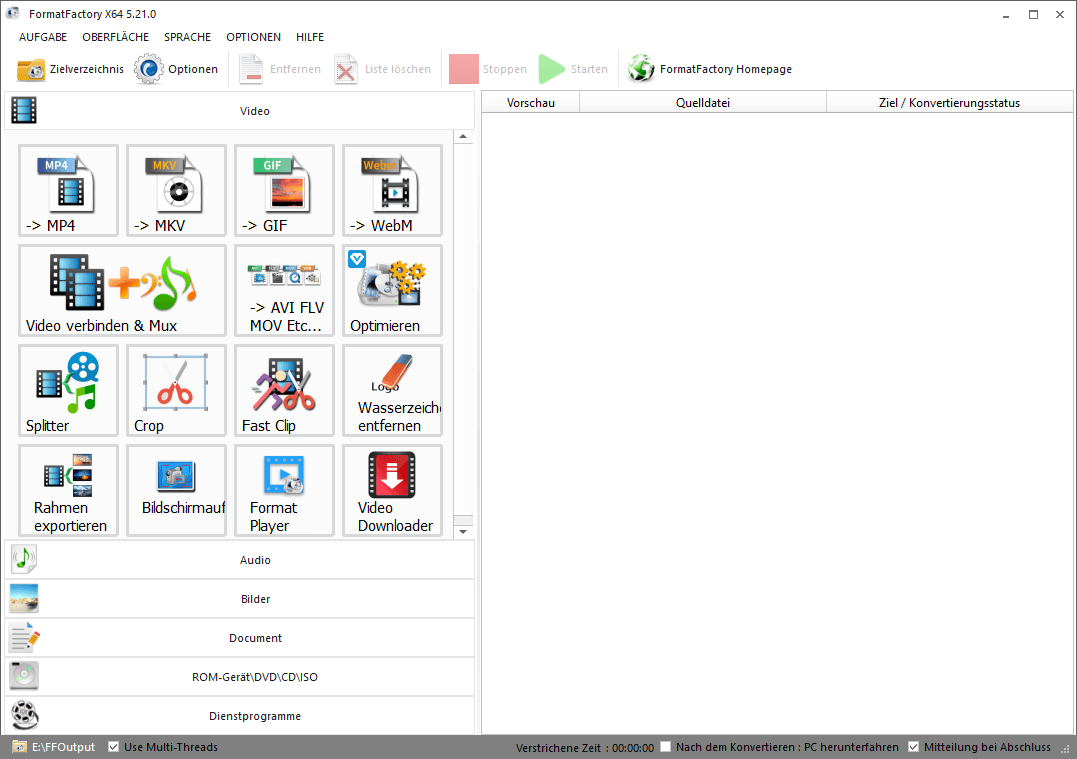This screenshot has height=759, width=1077.
Task: Click the tile panel scroll-down arrow
Action: tap(463, 532)
